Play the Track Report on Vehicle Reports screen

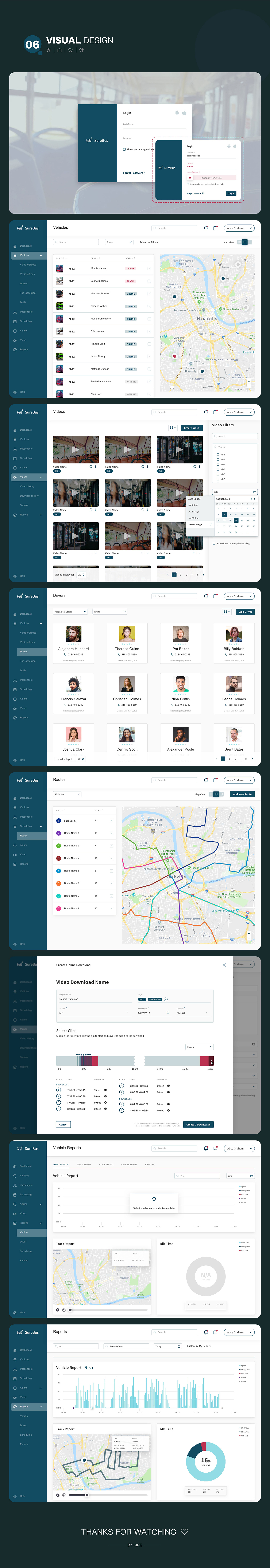tap(58, 1310)
